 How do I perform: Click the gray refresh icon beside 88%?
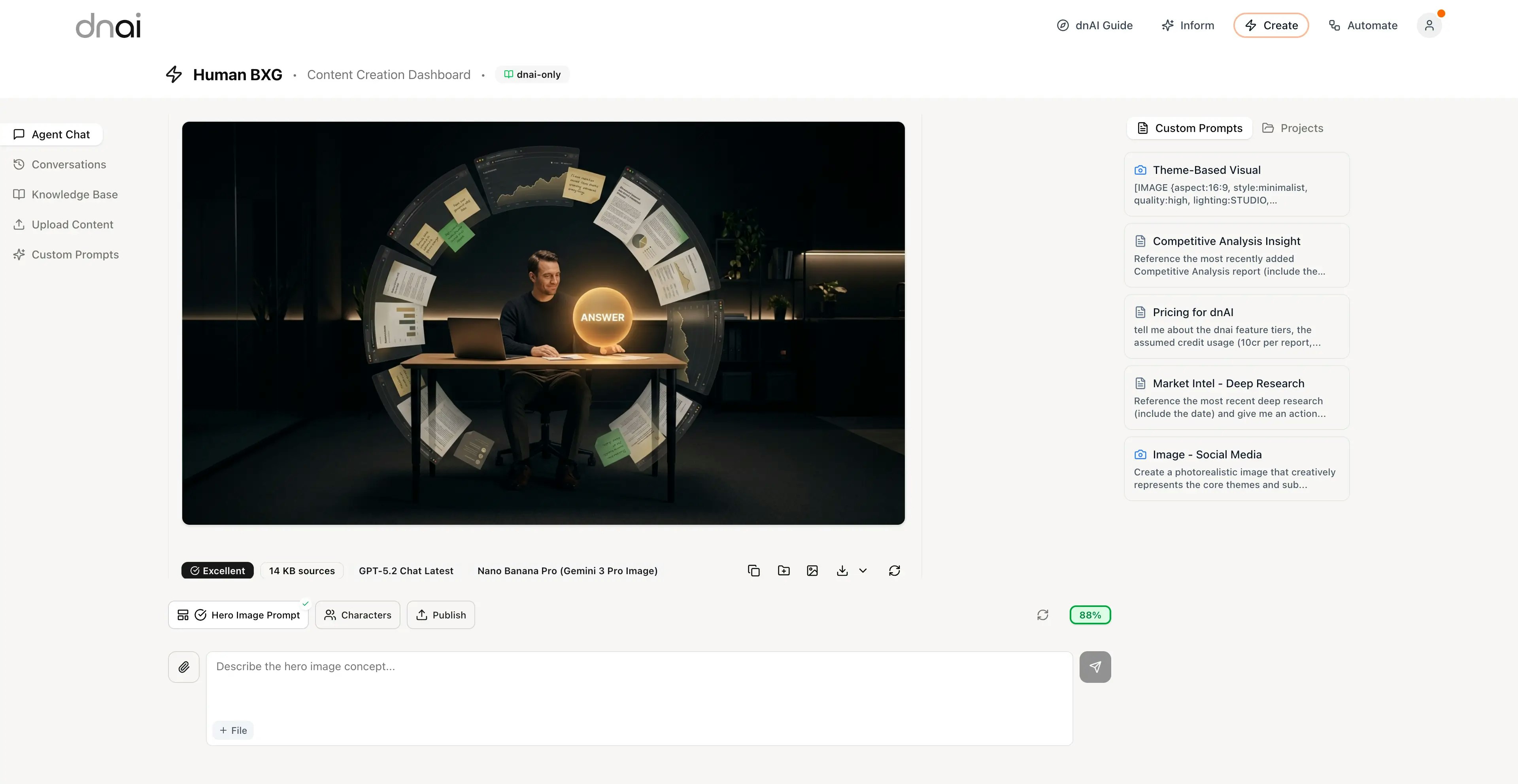1042,615
